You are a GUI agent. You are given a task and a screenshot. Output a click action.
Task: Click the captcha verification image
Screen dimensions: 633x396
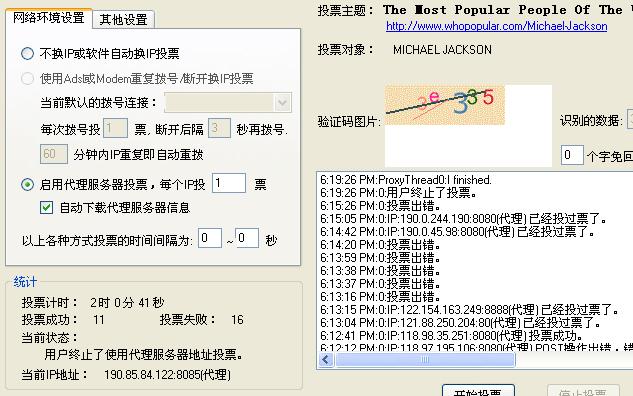444,105
